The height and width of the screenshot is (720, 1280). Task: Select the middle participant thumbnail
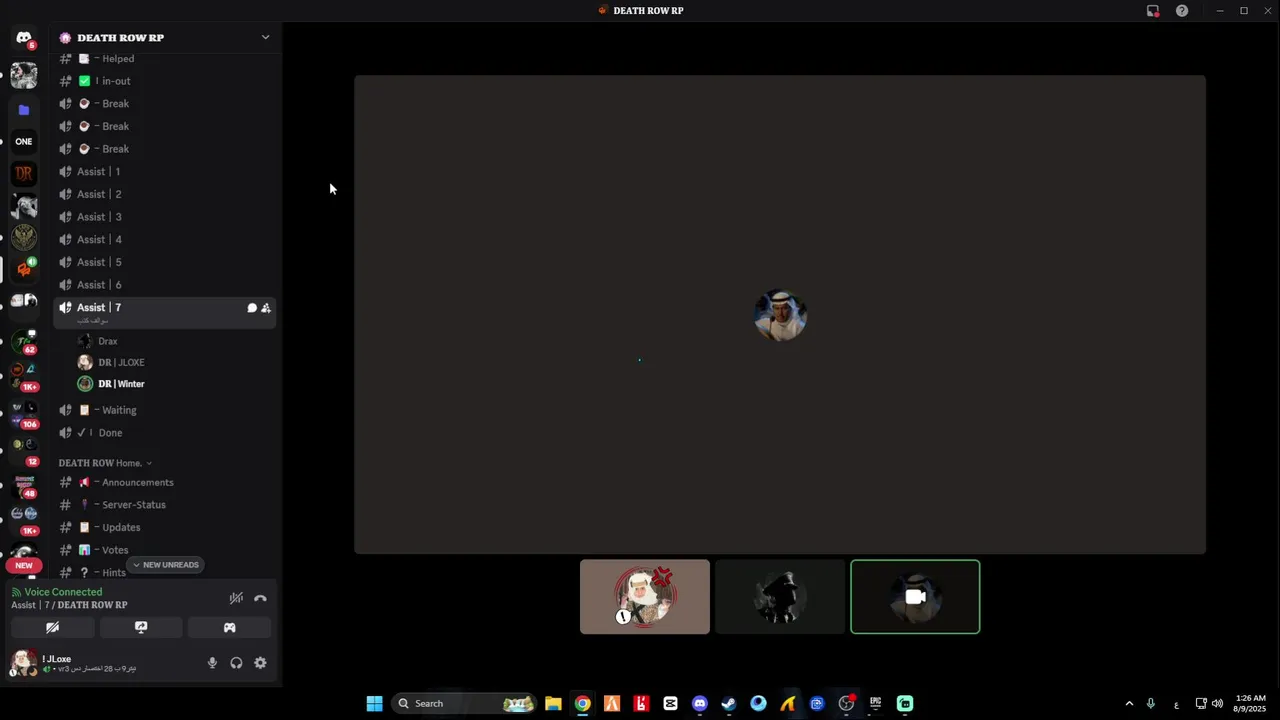click(x=780, y=597)
